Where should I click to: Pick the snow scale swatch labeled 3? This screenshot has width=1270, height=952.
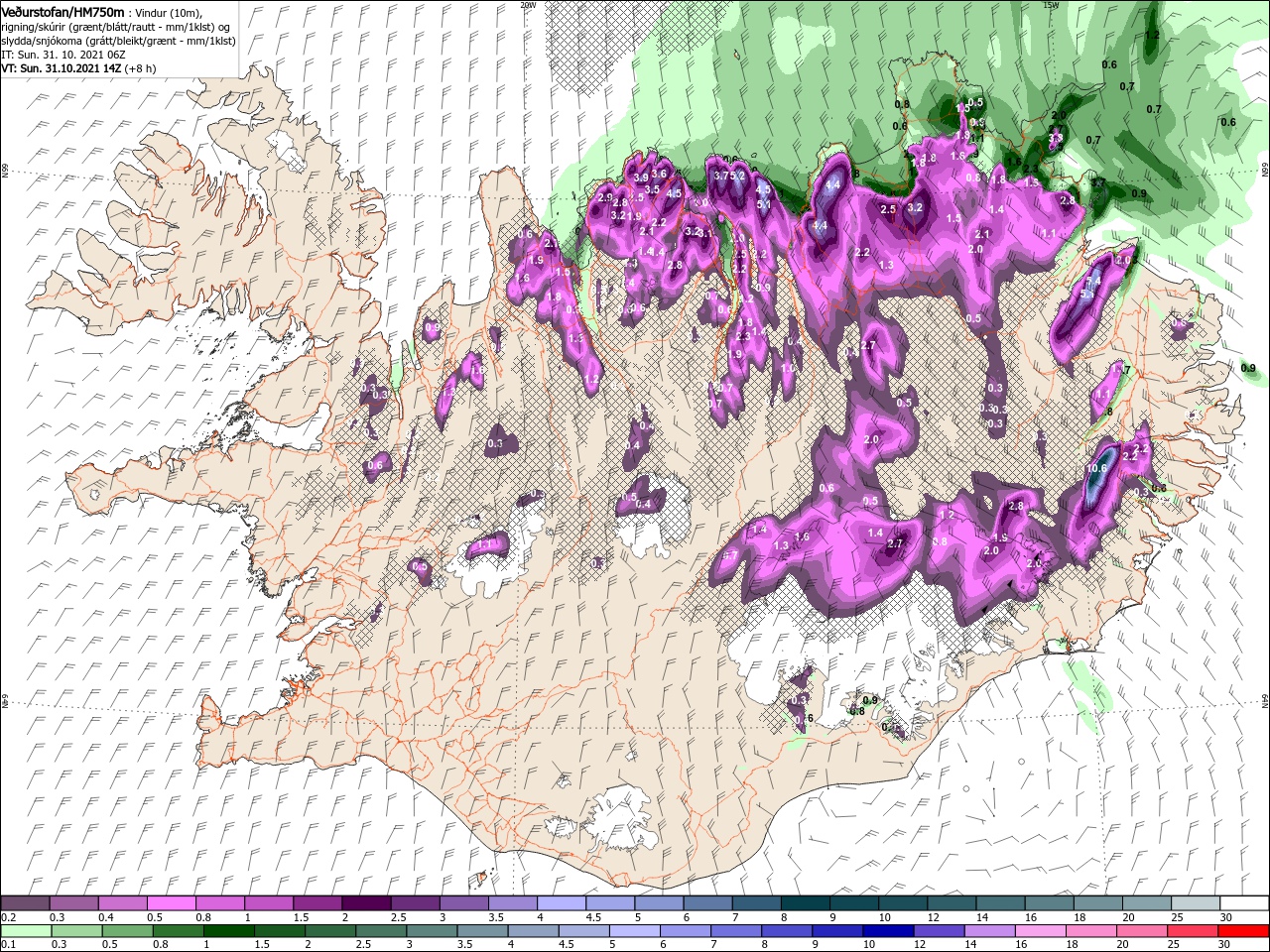[463, 902]
